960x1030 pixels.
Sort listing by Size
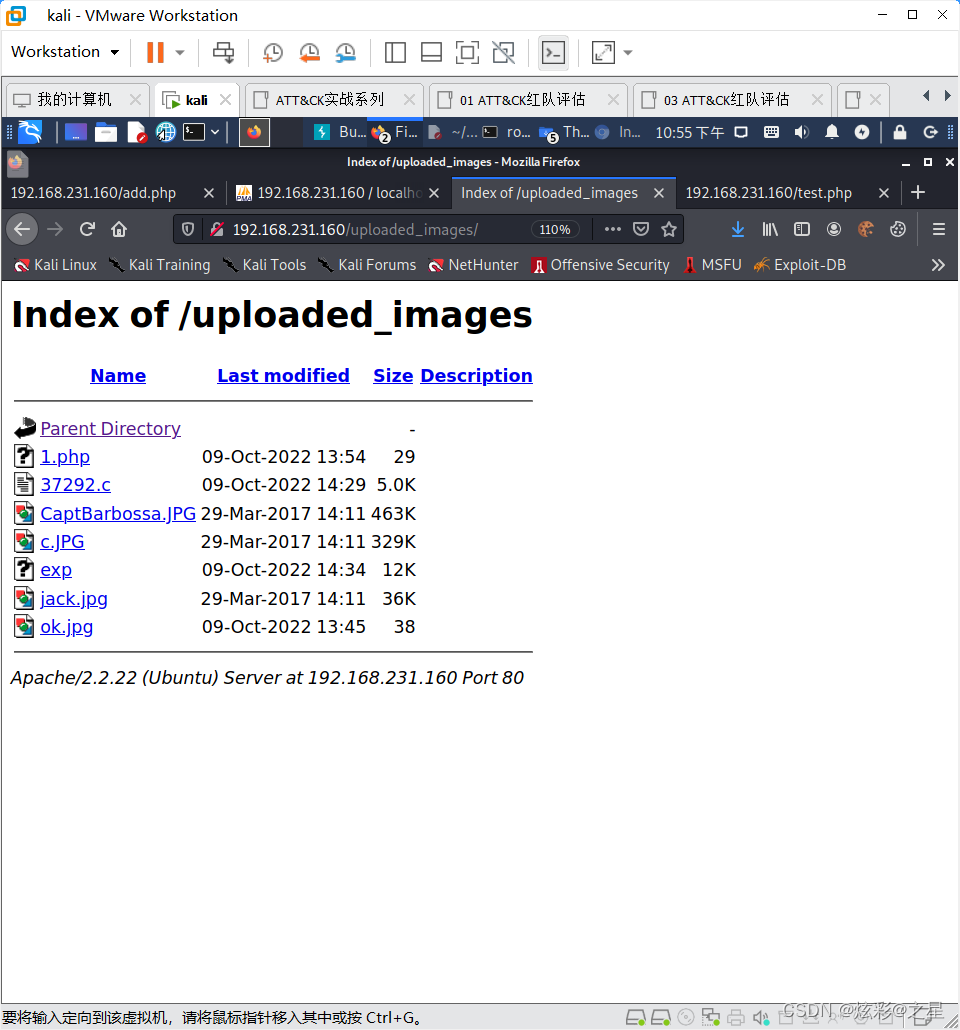click(393, 376)
